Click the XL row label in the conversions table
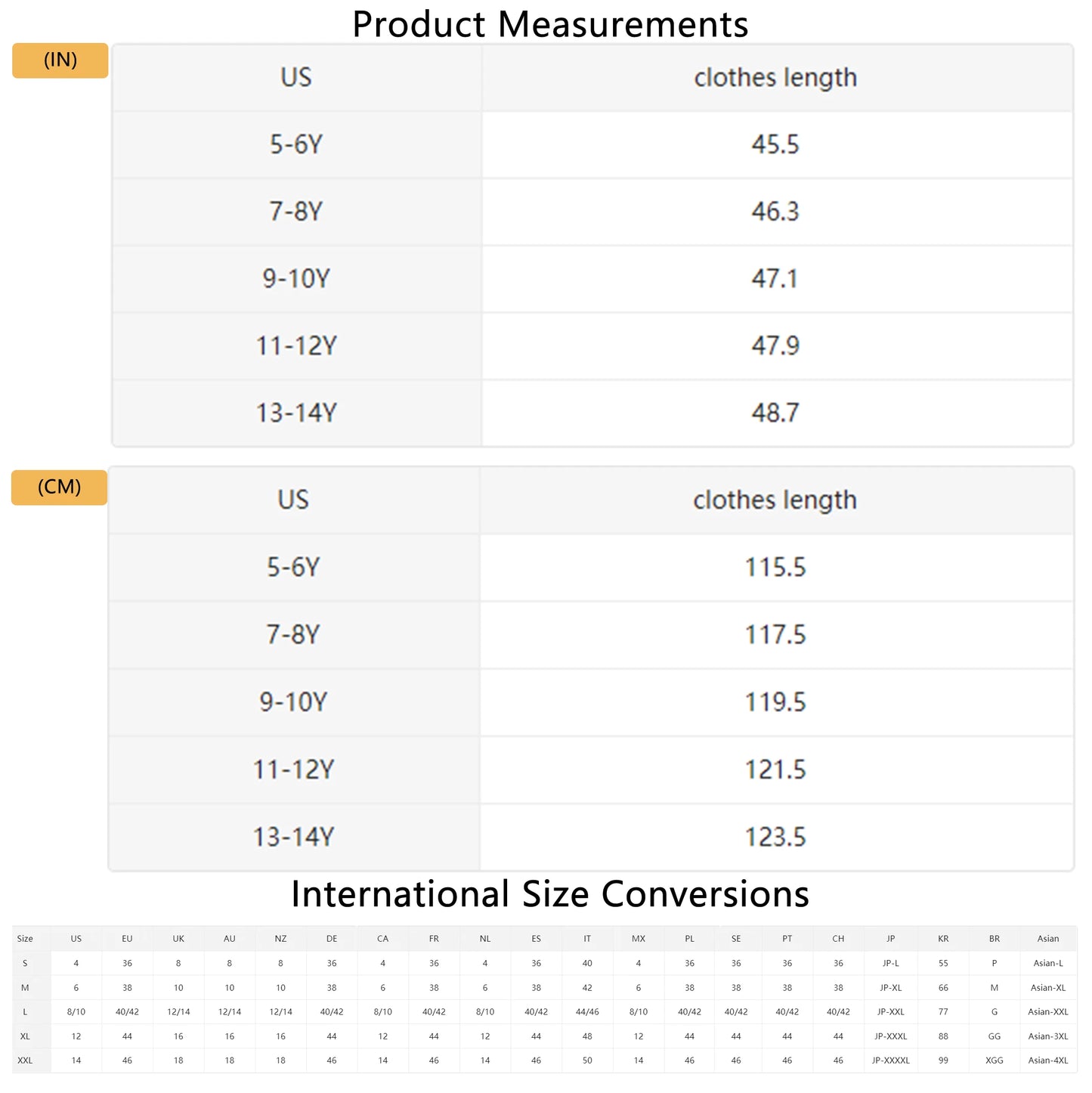The width and height of the screenshot is (1092, 1093). click(25, 1036)
